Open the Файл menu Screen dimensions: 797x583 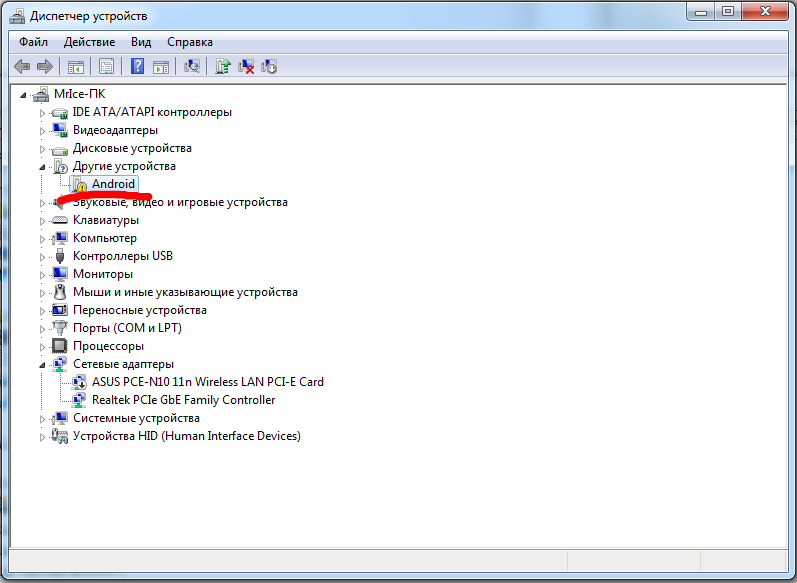click(x=34, y=42)
